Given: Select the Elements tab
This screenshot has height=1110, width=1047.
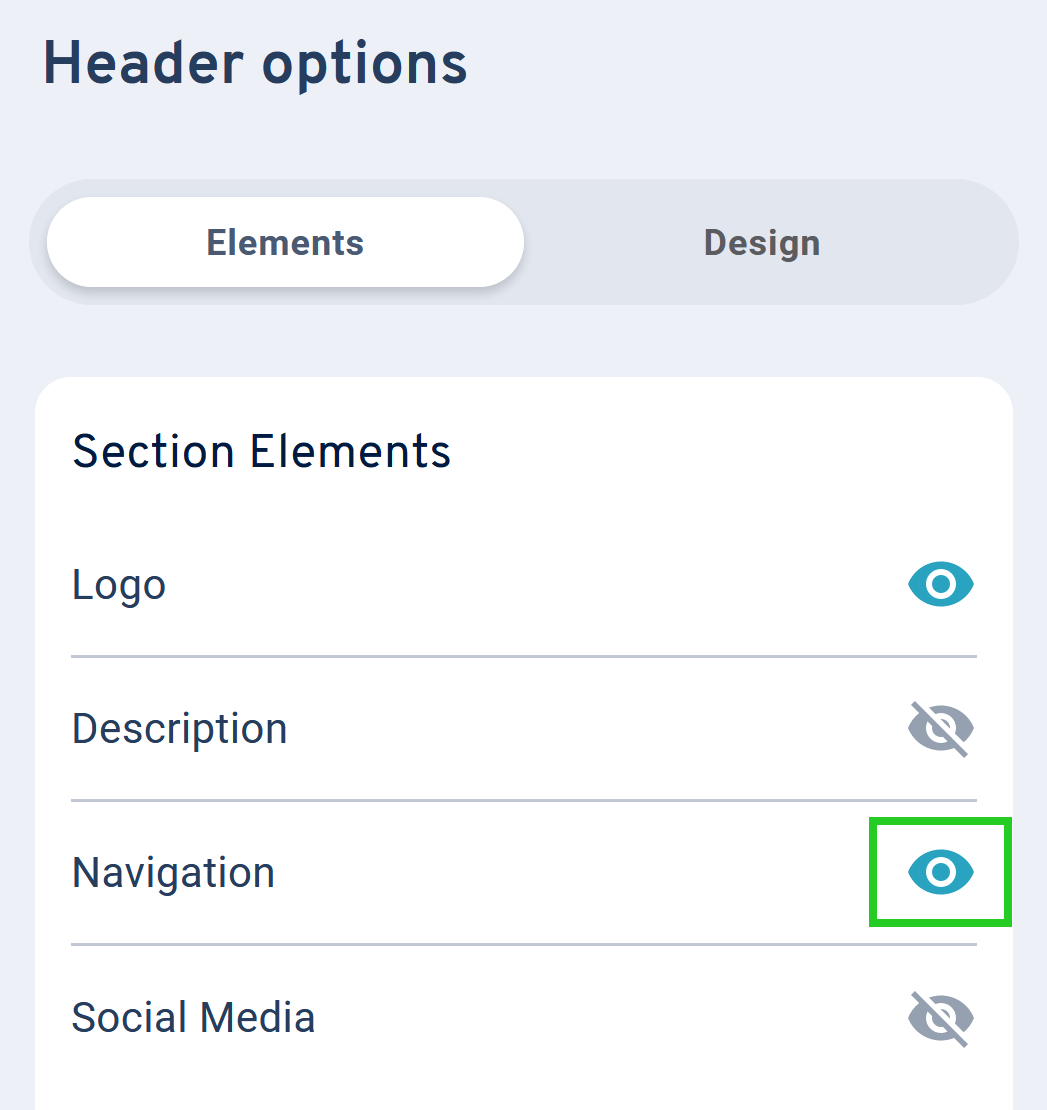Looking at the screenshot, I should coord(284,242).
